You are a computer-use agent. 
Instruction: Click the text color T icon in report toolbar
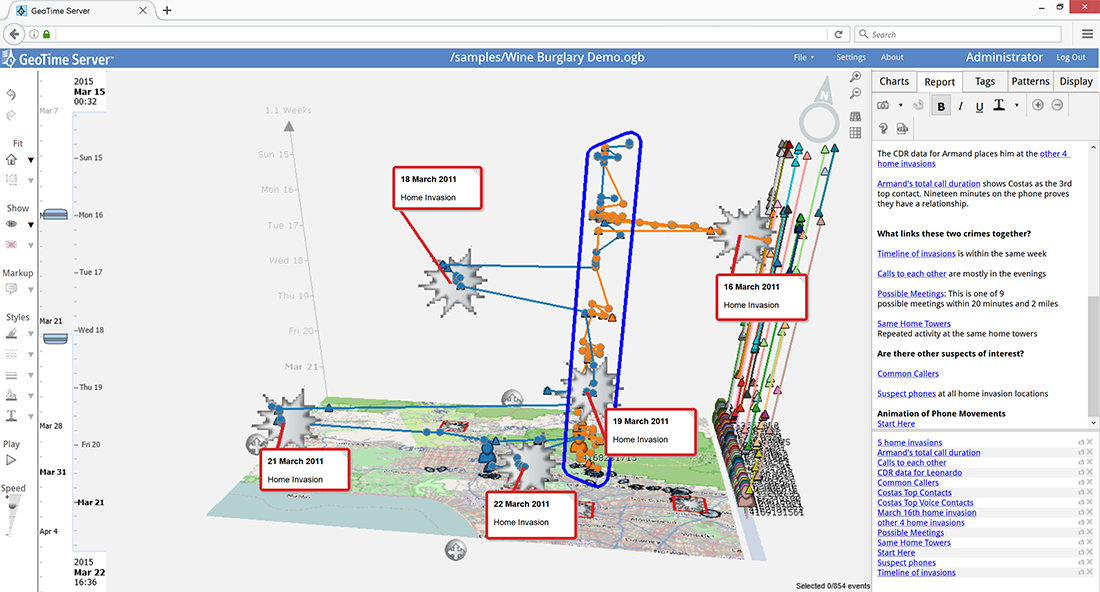(999, 105)
